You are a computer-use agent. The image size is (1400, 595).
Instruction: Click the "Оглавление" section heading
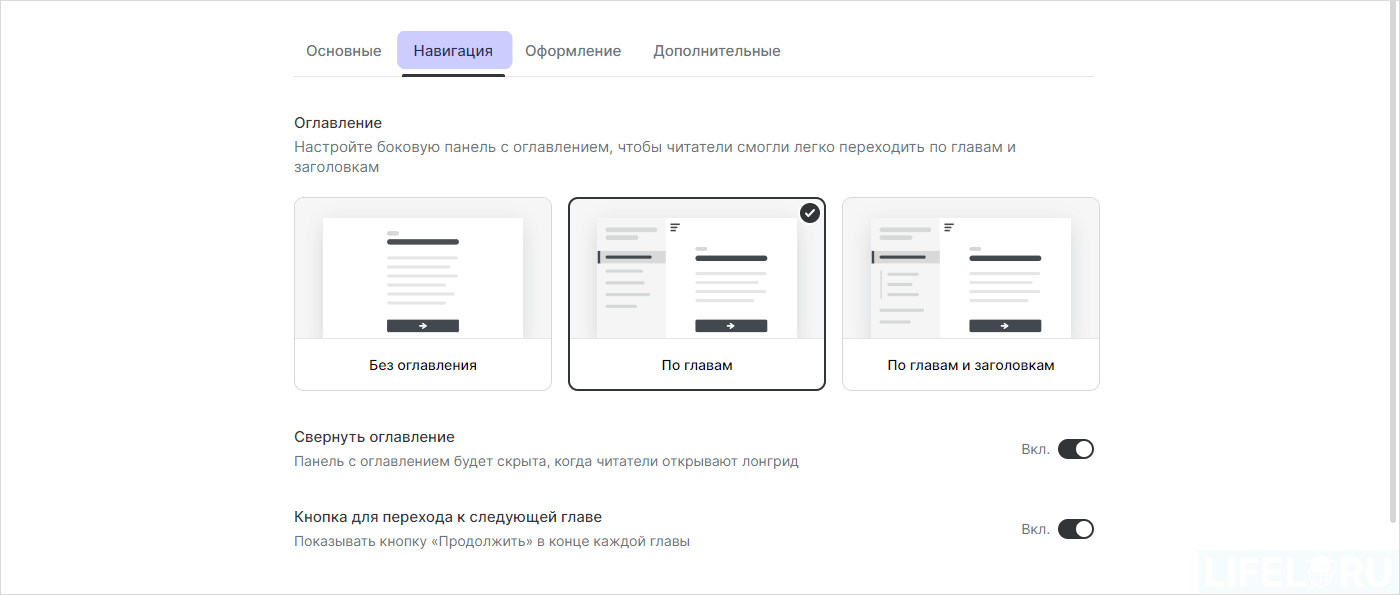coord(337,122)
